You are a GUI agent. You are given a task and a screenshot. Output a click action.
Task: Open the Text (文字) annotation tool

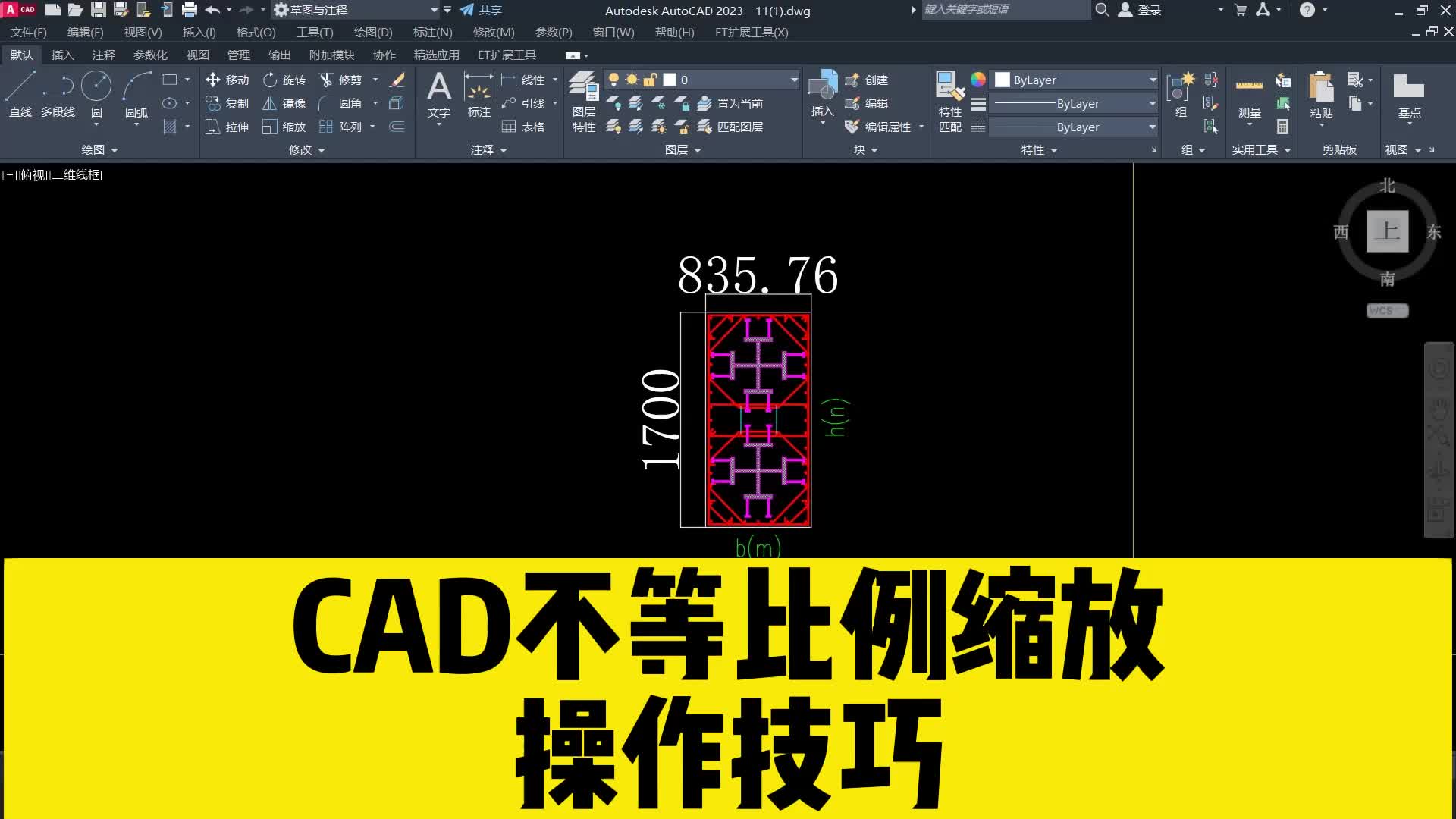(439, 95)
